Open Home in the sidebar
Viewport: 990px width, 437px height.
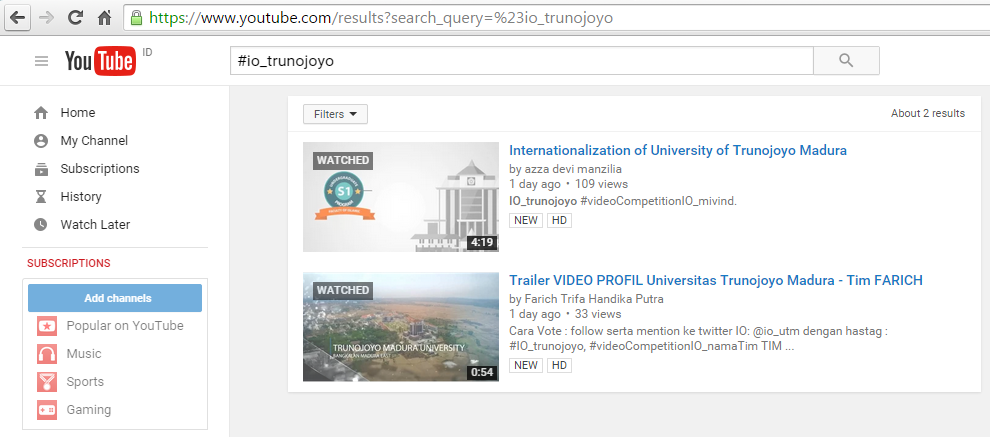point(78,113)
